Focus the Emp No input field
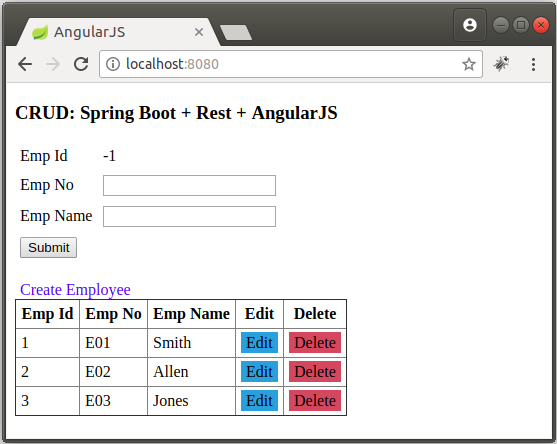The width and height of the screenshot is (557, 444). tap(189, 185)
